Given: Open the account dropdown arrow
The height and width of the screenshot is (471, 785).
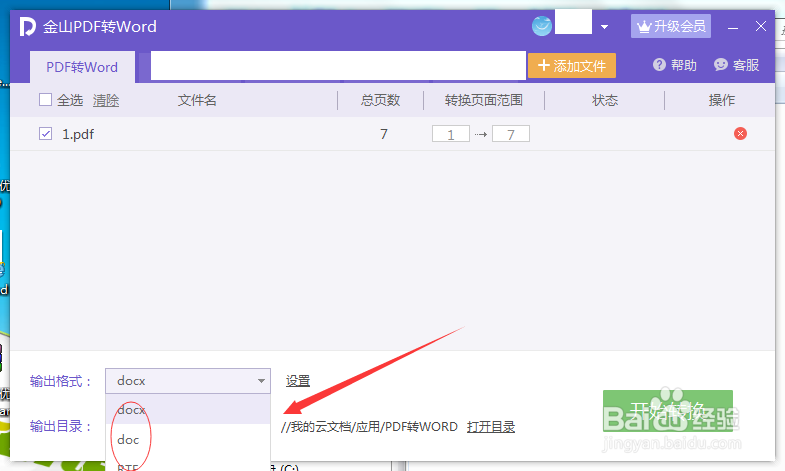Looking at the screenshot, I should coord(604,27).
